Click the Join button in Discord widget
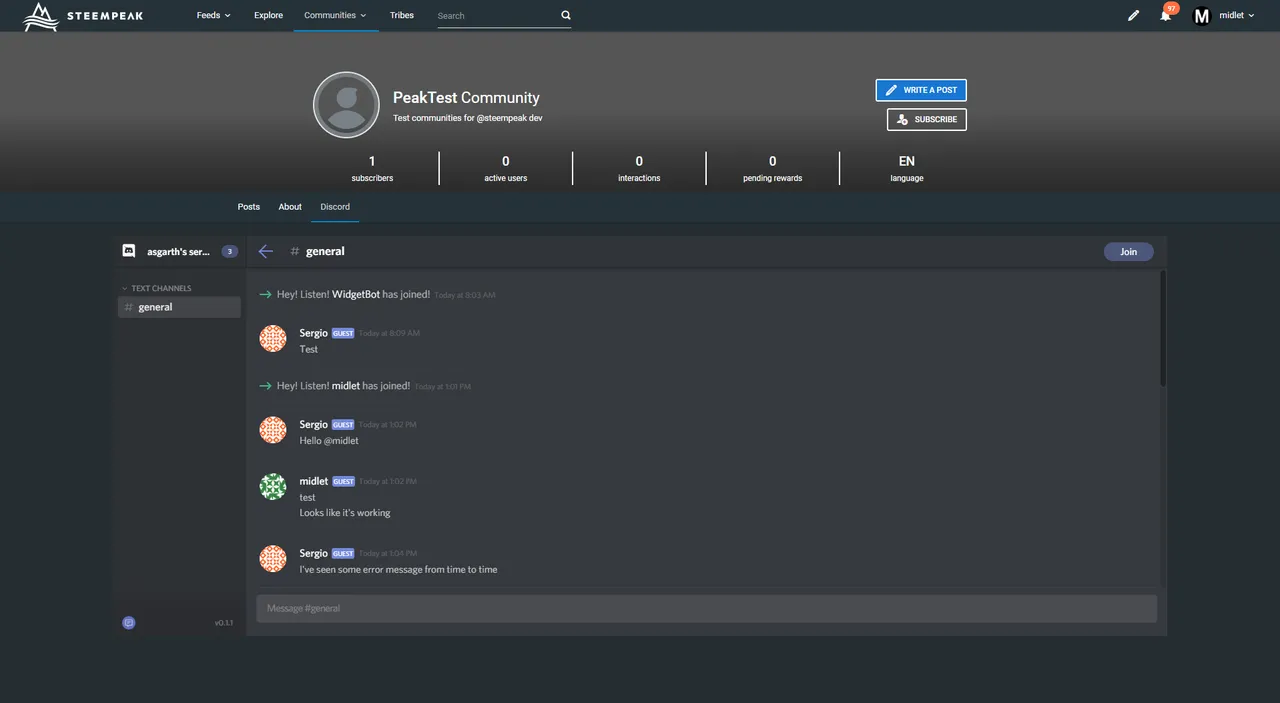The image size is (1280, 703). coord(1129,252)
